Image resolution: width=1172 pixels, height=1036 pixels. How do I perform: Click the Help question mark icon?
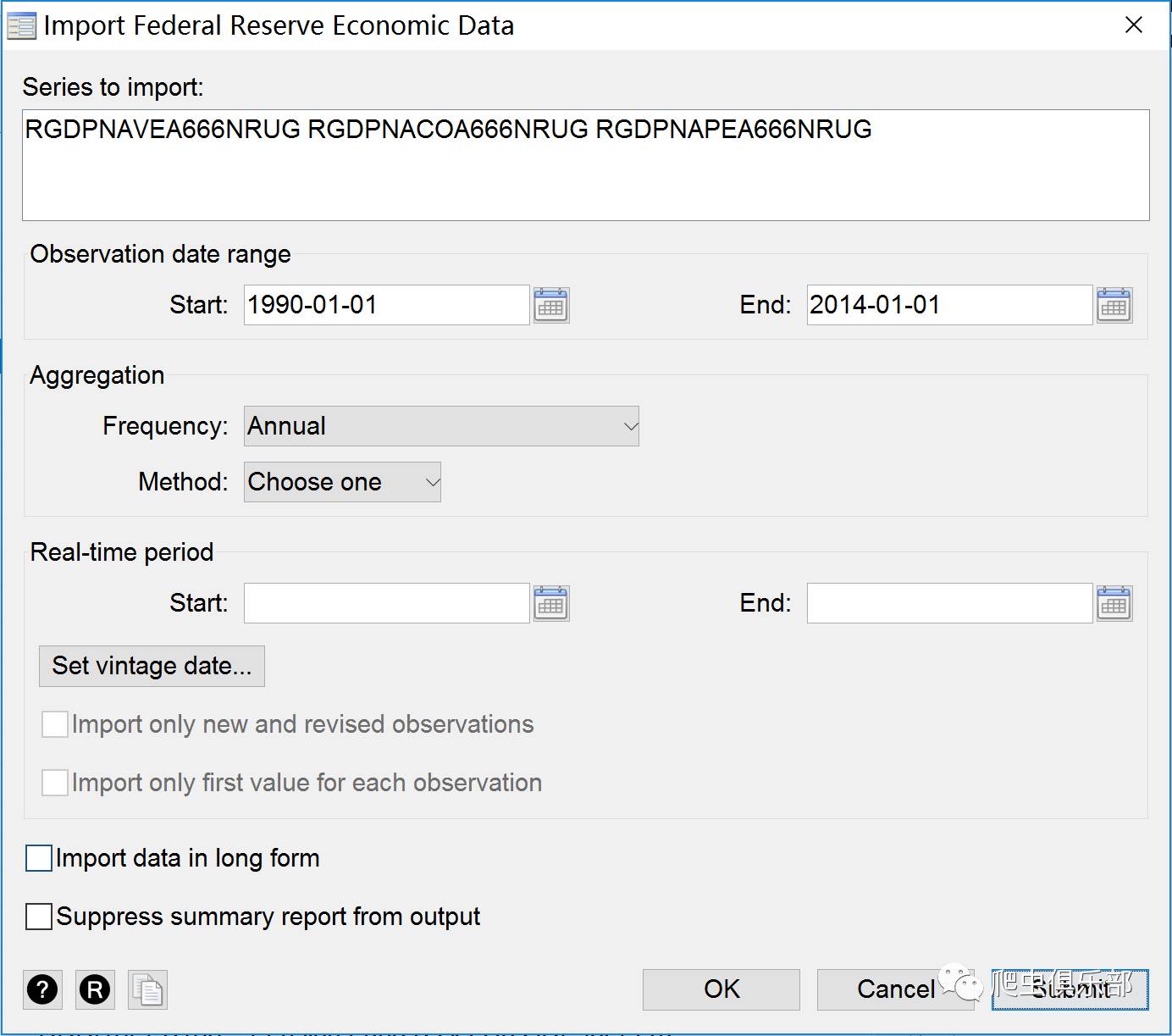point(42,989)
